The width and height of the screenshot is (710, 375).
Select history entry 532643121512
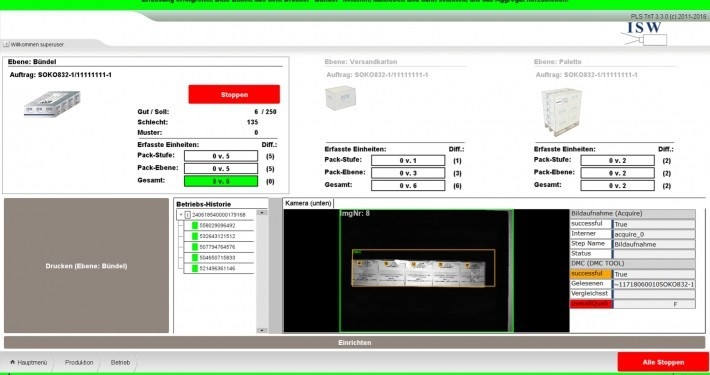(x=217, y=236)
